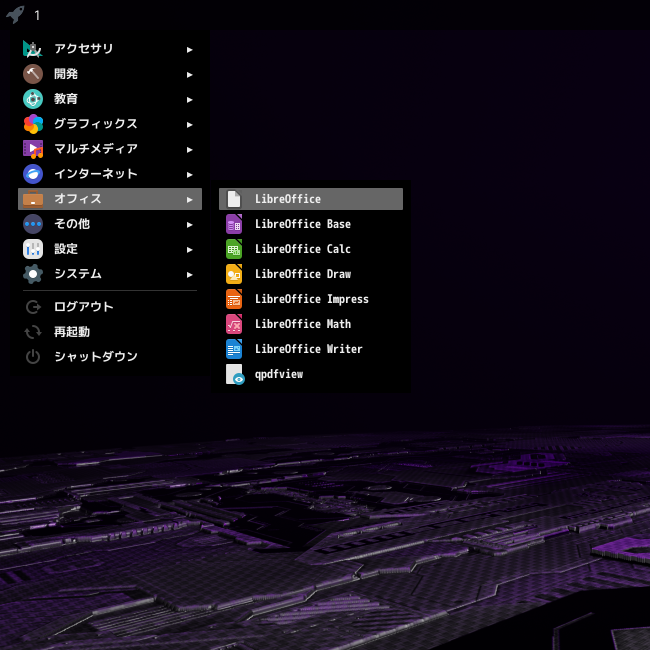Screen dimensions: 650x650
Task: Click the 'LibreOffice Impress' text
Action: (312, 299)
